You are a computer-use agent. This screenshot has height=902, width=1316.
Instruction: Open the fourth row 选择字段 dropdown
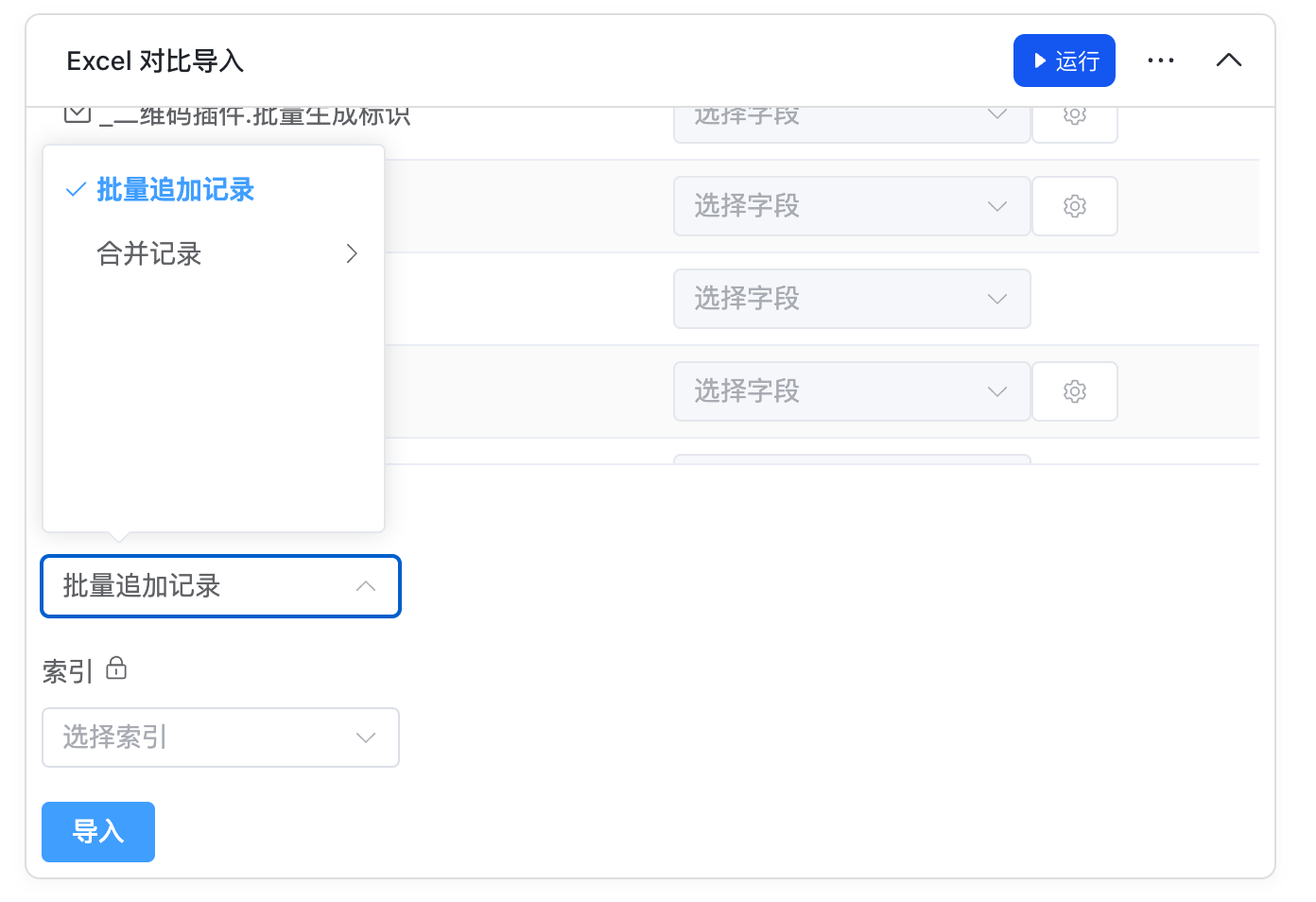coord(851,391)
